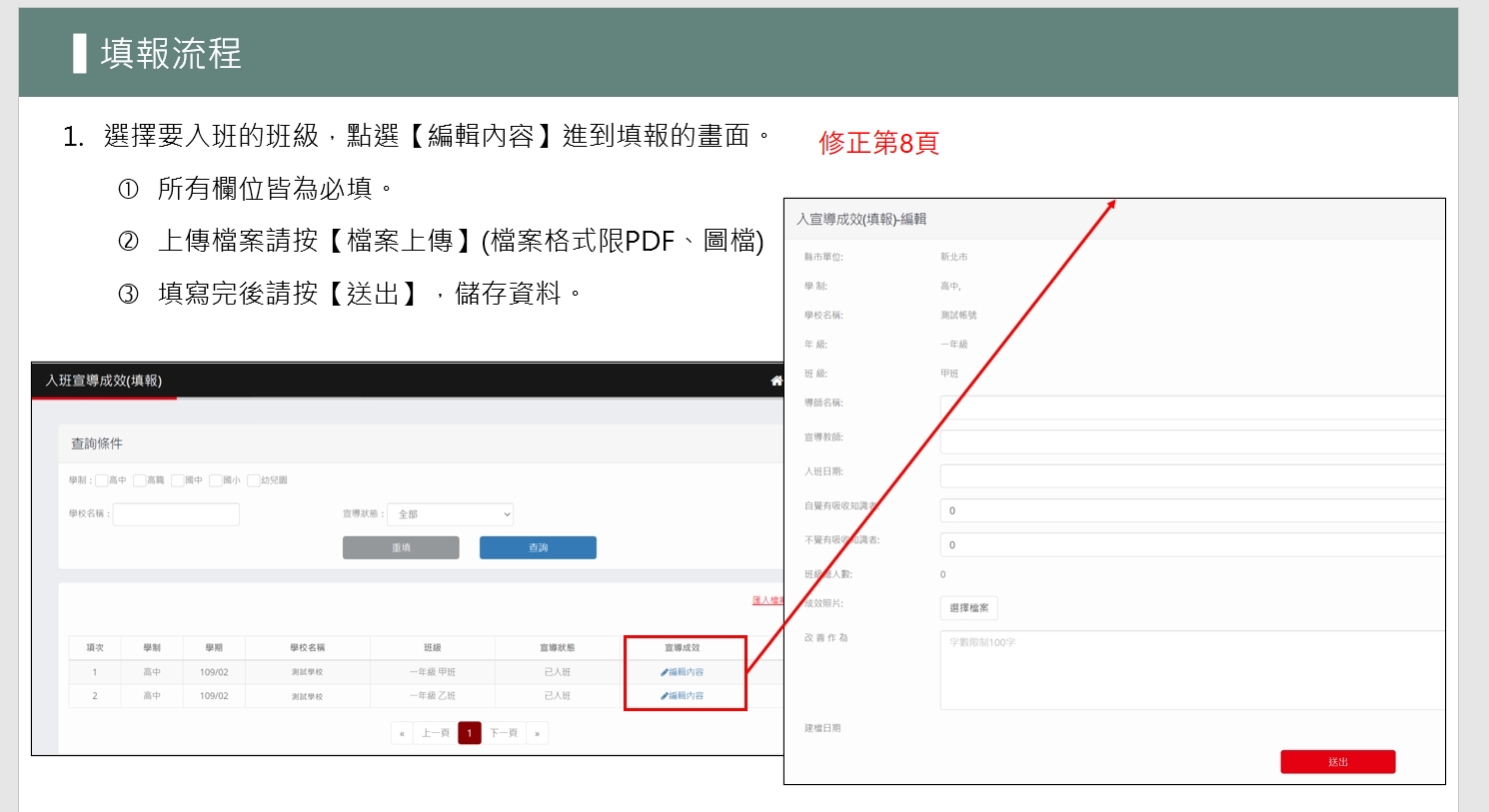The width and height of the screenshot is (1489, 812).
Task: Click the pencil edit icon for 一年級 甲班
Action: coord(665,672)
